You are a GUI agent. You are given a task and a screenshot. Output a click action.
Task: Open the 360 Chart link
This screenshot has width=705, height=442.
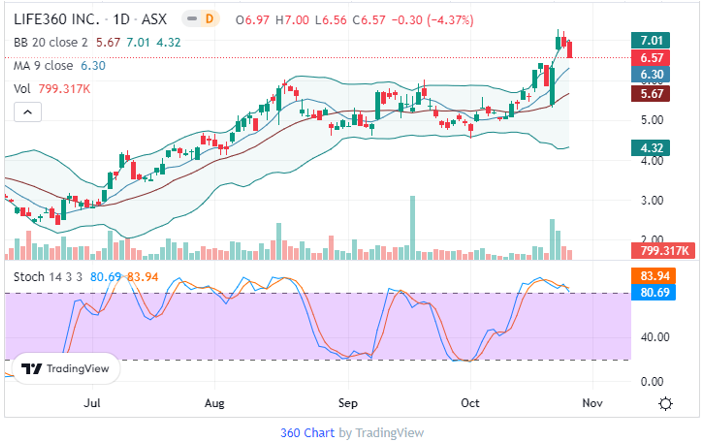pos(306,432)
